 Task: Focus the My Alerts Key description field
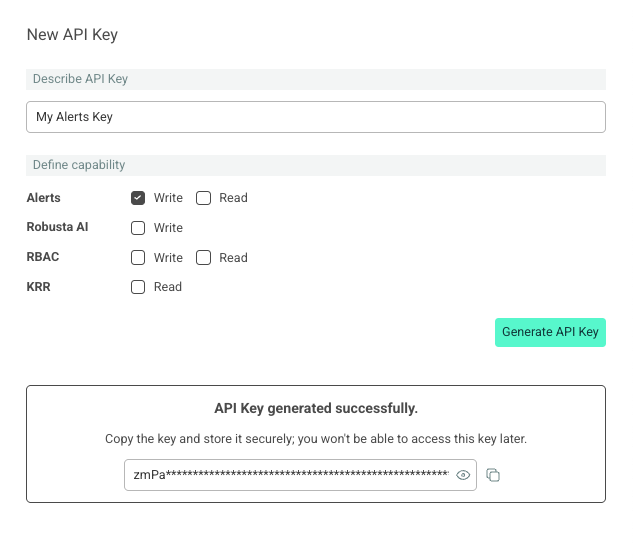(x=316, y=117)
